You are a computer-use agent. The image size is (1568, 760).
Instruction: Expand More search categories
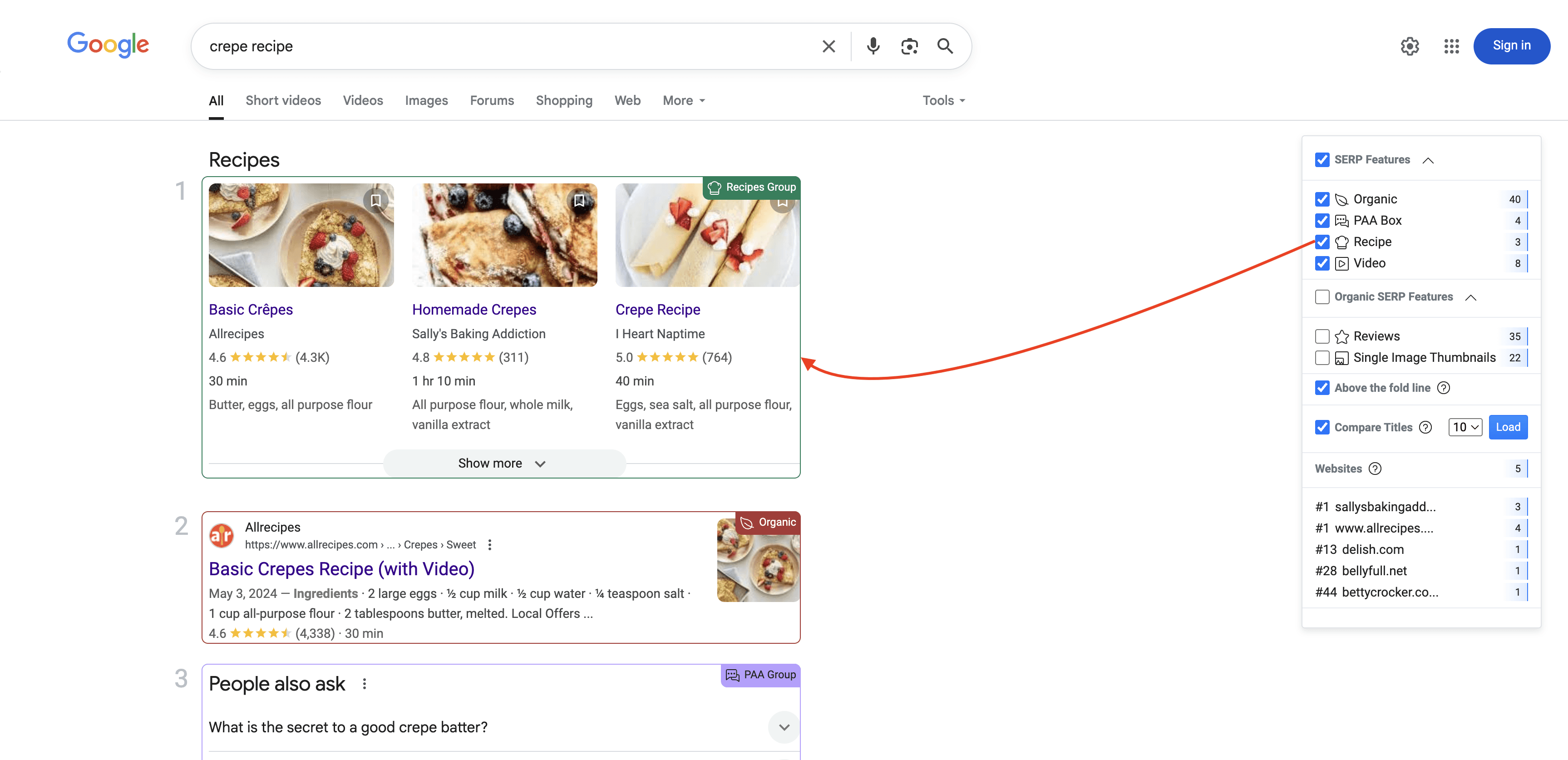(x=684, y=100)
